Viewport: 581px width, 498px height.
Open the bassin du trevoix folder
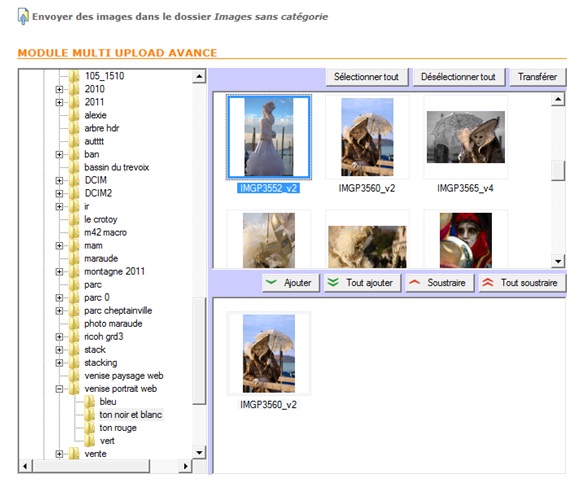pyautogui.click(x=116, y=167)
